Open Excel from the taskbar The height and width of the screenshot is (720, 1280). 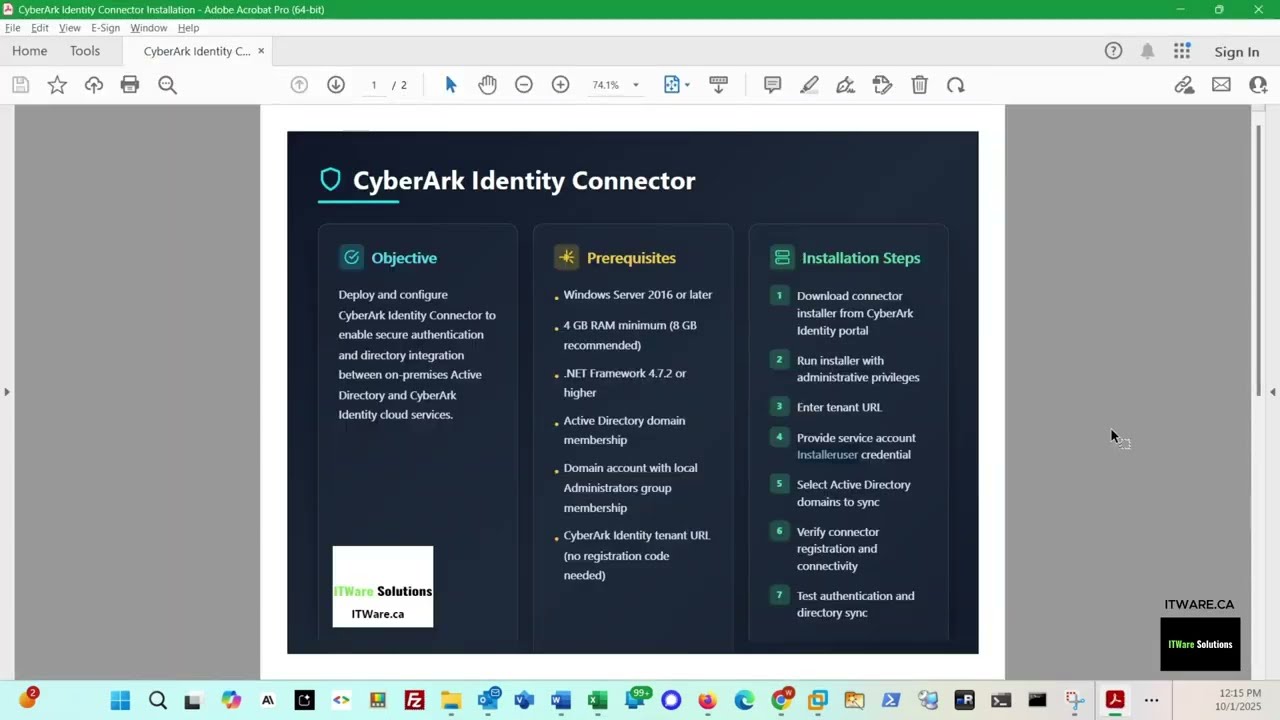[597, 700]
